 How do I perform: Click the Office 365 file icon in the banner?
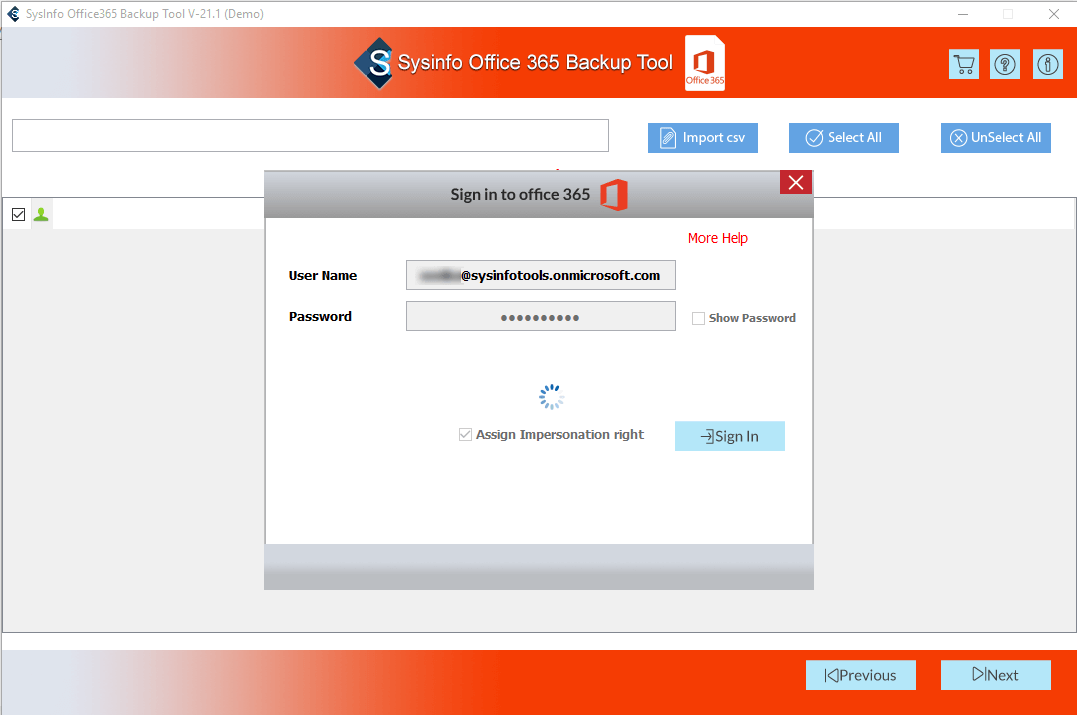click(705, 63)
